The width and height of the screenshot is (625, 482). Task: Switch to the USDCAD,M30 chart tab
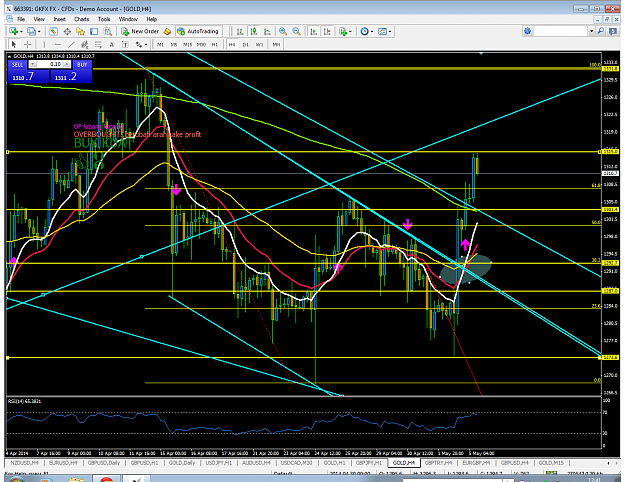pos(296,463)
